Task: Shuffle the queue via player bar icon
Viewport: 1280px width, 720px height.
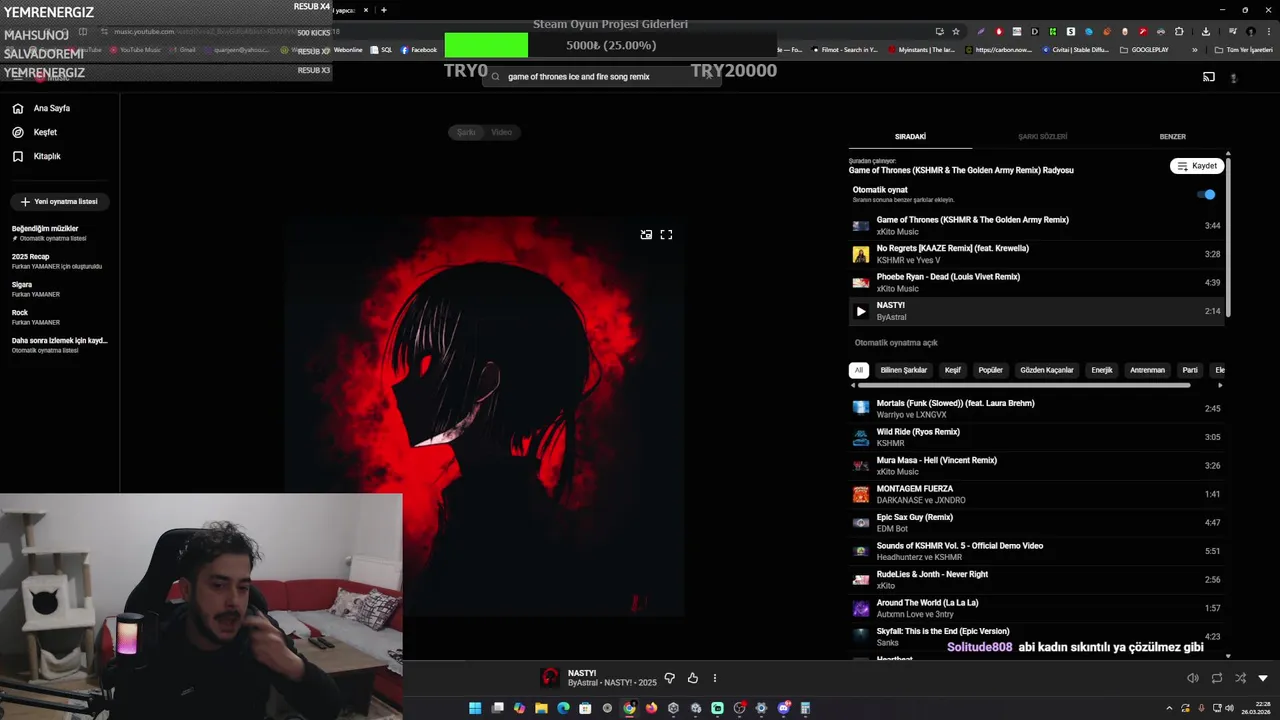Action: [x=1240, y=678]
